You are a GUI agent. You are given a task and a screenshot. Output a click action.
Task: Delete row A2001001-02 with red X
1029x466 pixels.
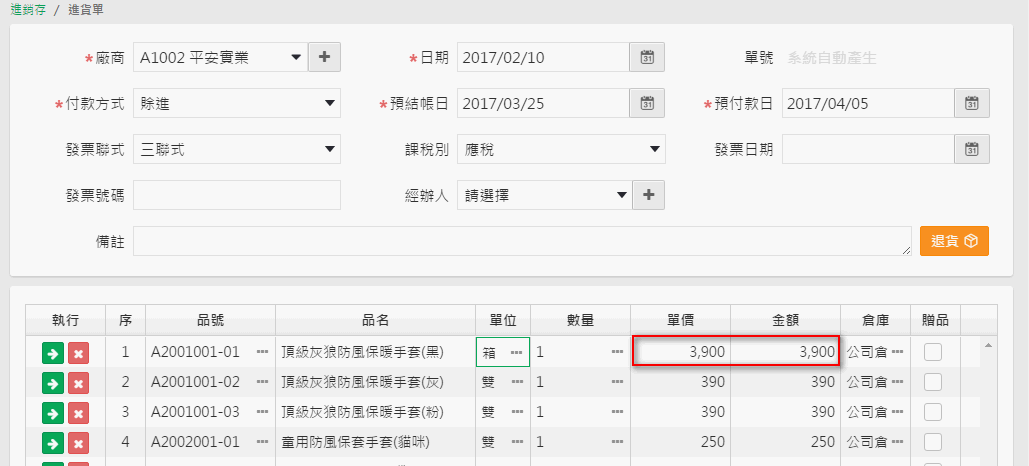click(78, 383)
